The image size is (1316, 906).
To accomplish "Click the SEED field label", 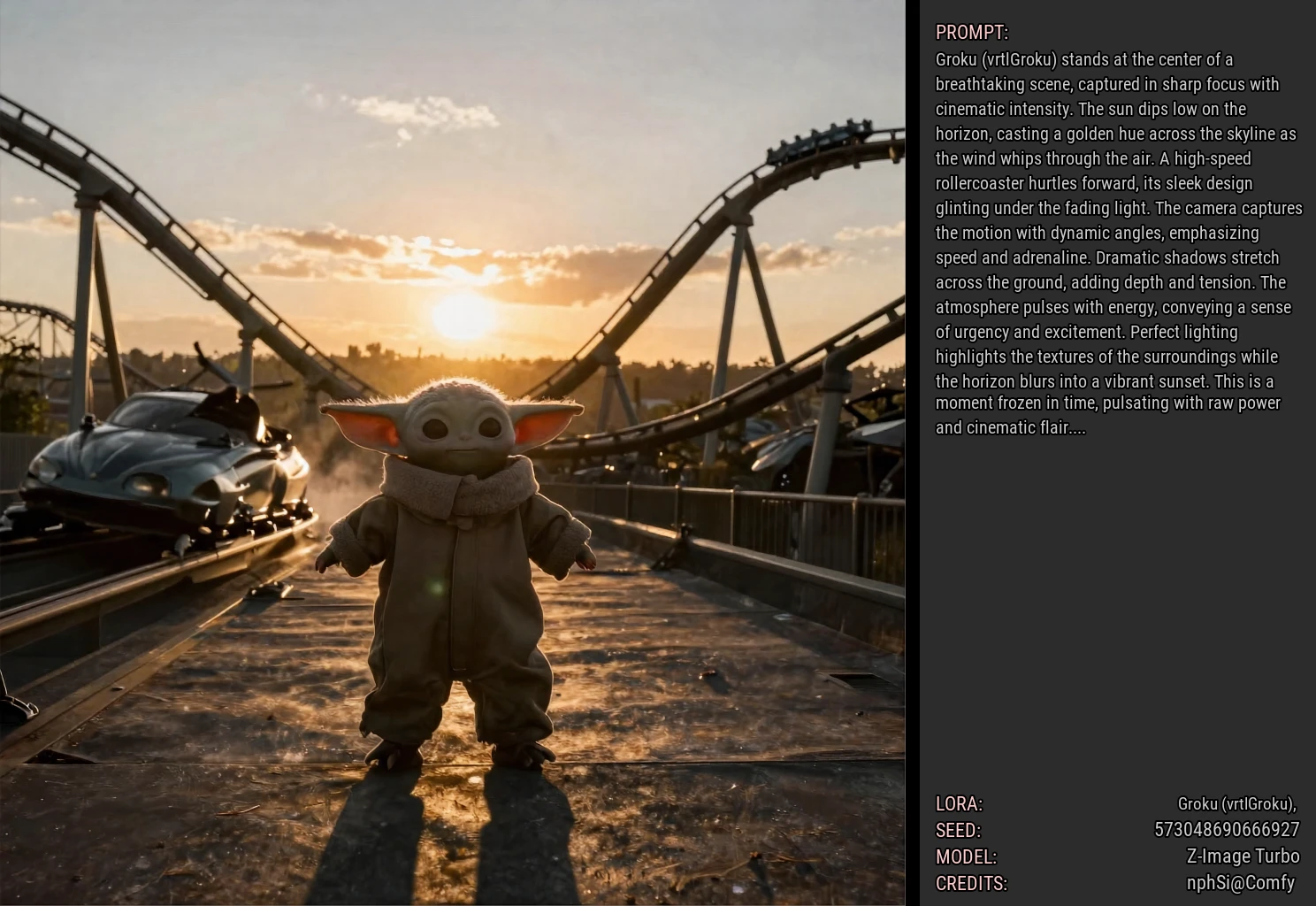I will coord(958,831).
